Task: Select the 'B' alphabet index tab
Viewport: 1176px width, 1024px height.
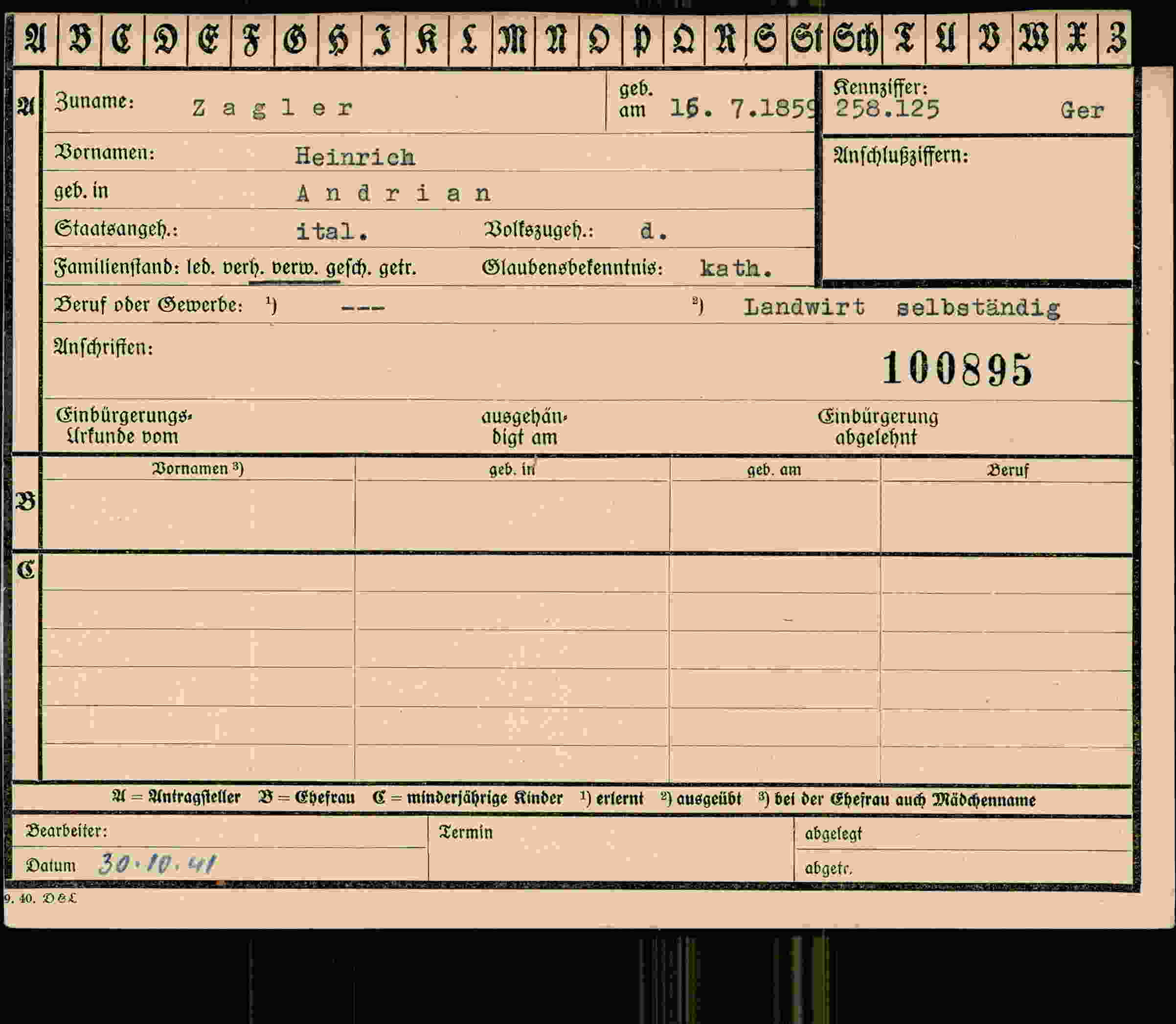Action: [x=79, y=40]
